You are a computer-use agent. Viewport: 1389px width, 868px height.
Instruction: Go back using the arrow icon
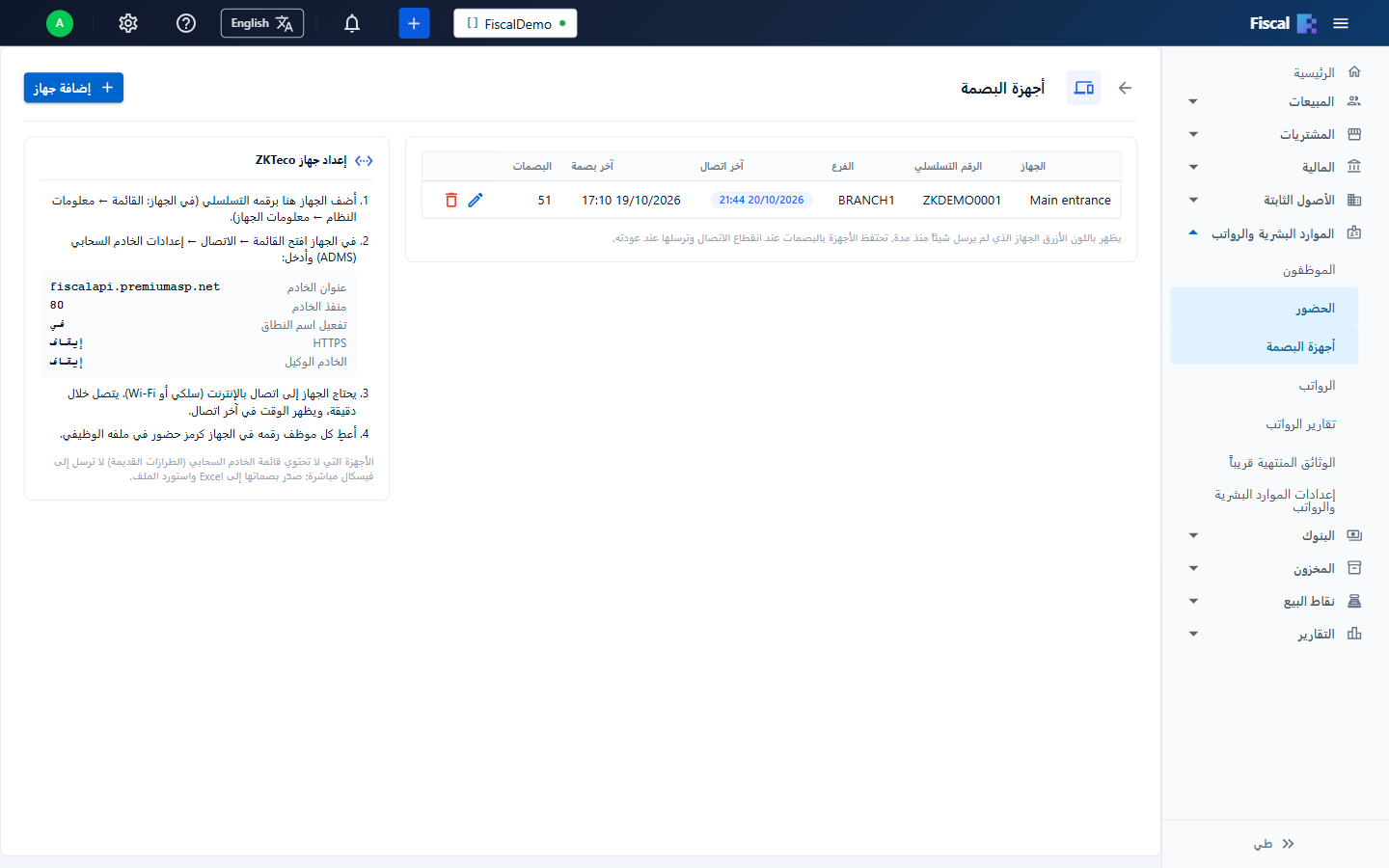1125,88
